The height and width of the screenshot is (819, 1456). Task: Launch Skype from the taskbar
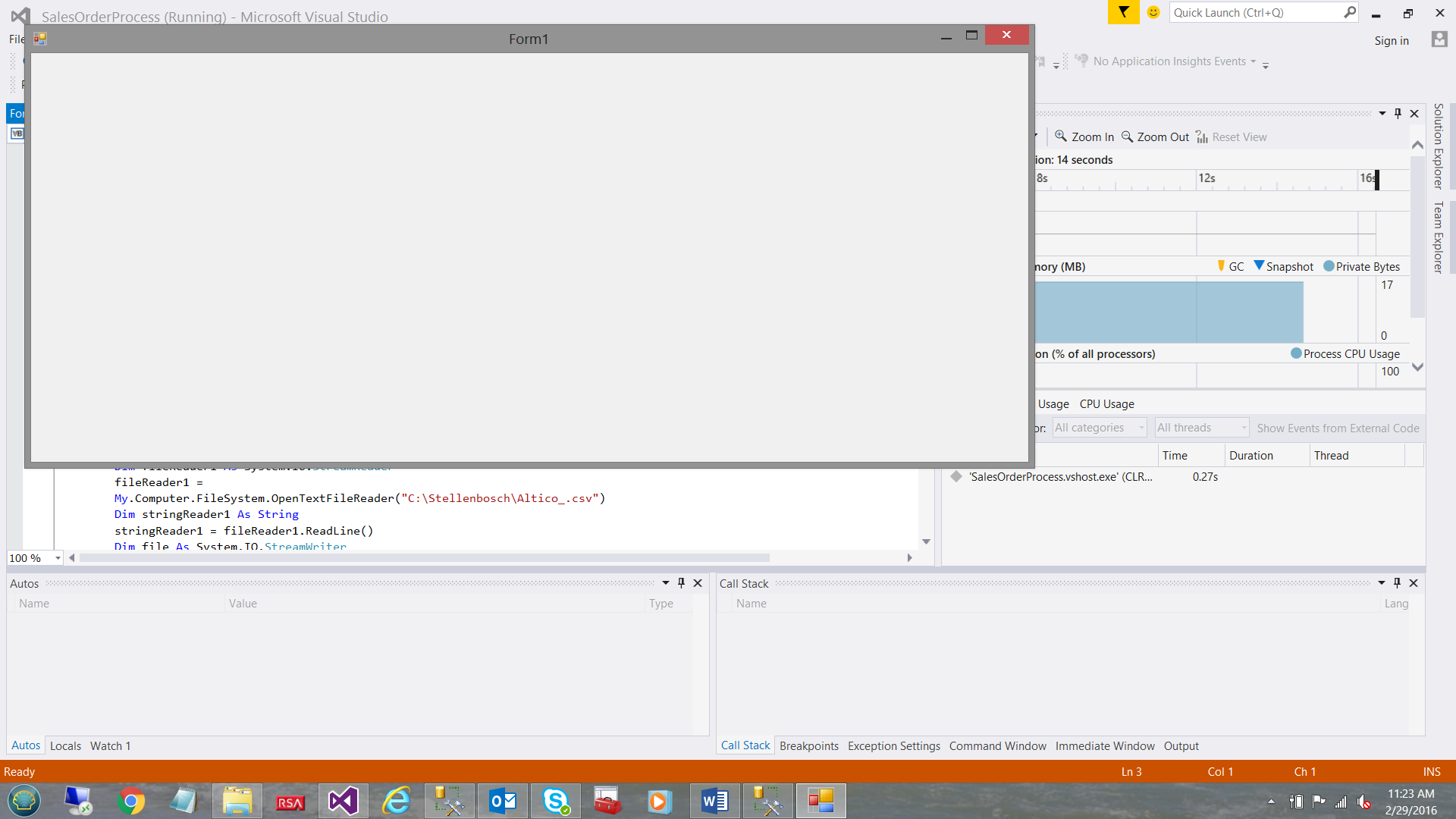555,800
